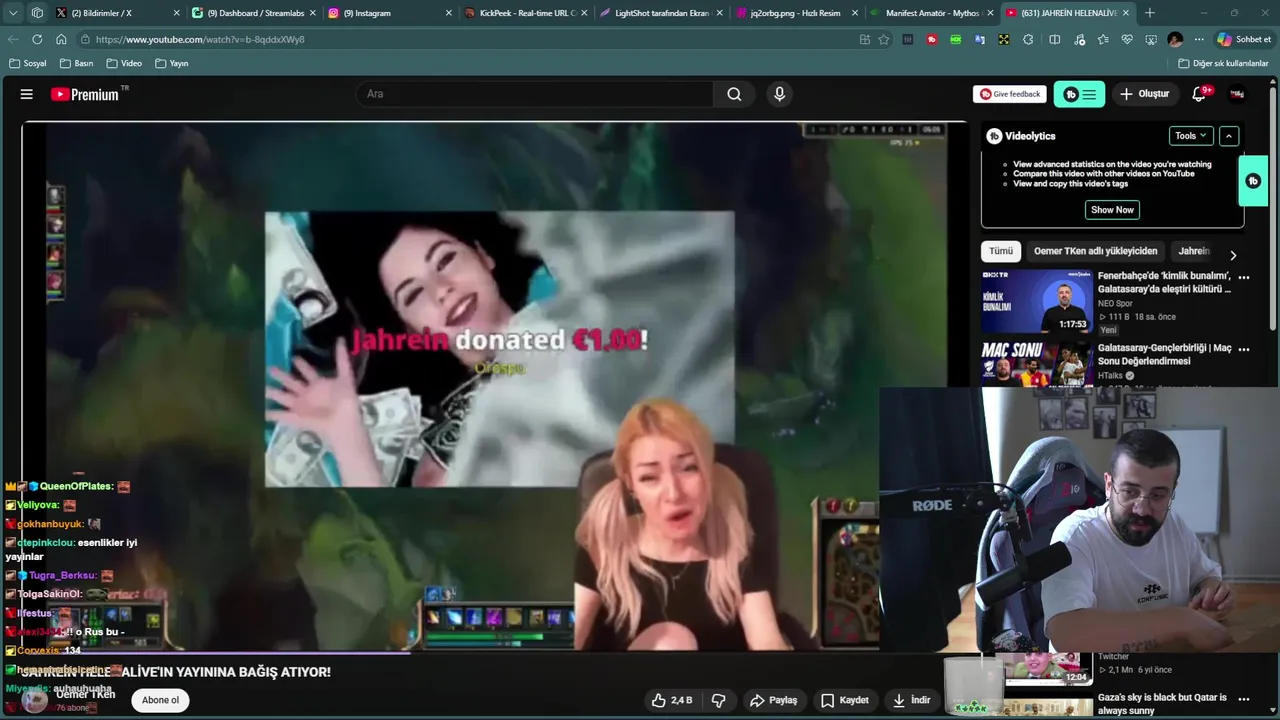Open the Maç Sonu video thumbnail
1280x720 pixels.
point(1036,363)
